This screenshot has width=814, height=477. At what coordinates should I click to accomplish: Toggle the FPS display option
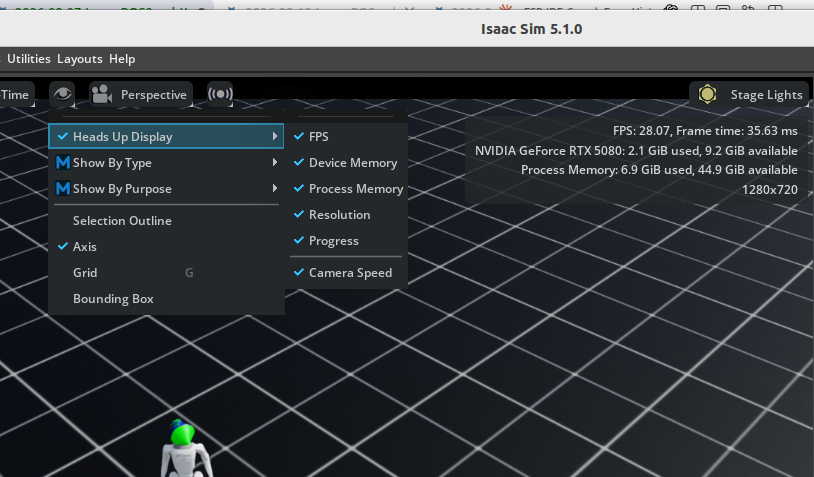tap(346, 137)
